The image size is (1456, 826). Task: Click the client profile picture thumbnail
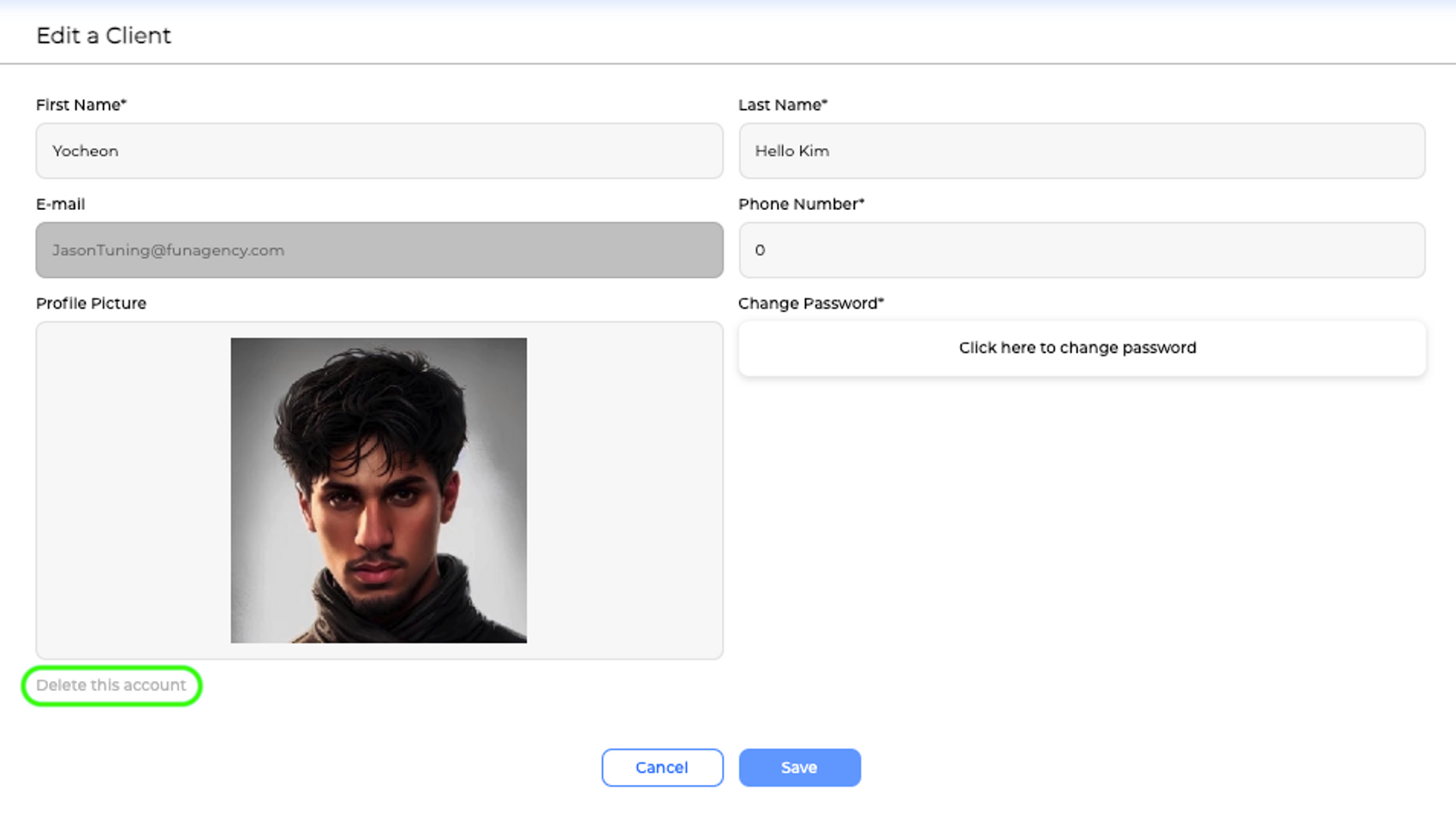(x=379, y=490)
